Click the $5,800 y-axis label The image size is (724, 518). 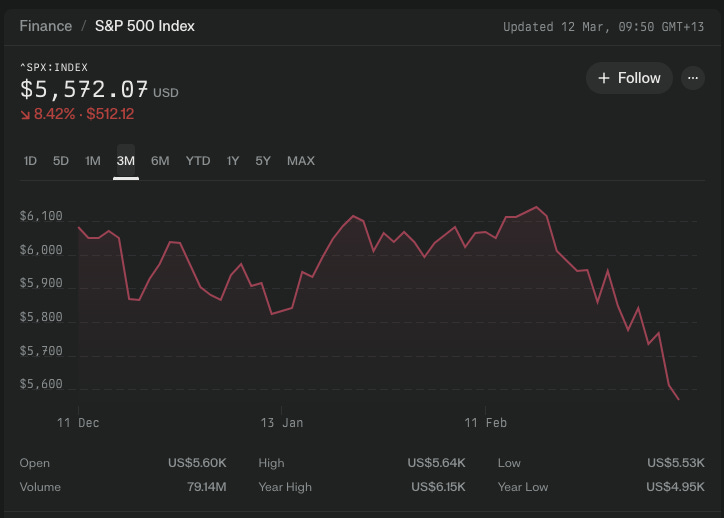[x=41, y=317]
